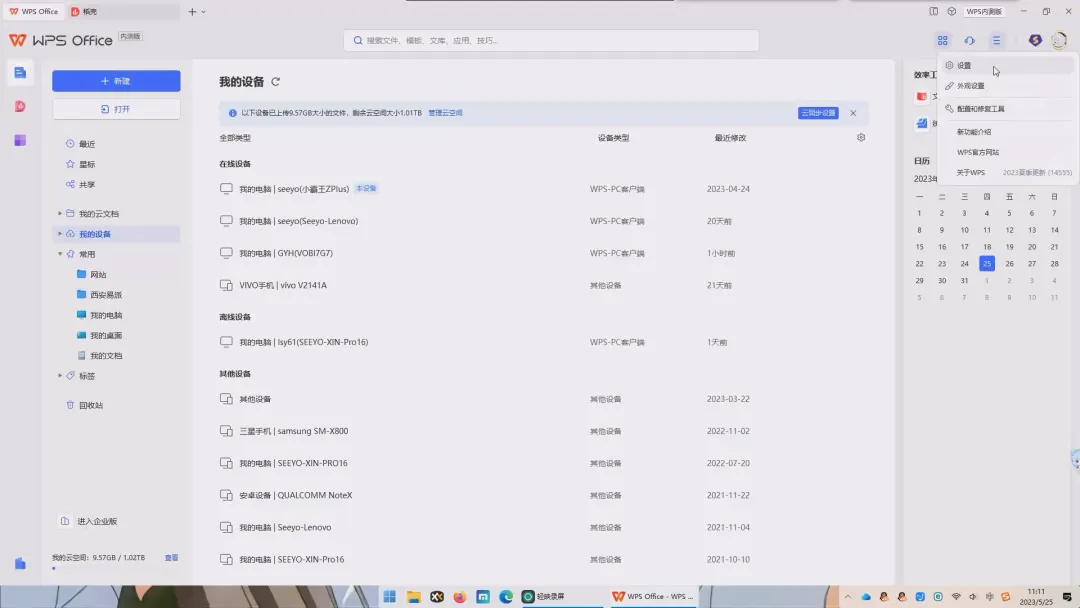
Task: Expand the 标签 tree node
Action: coord(60,376)
